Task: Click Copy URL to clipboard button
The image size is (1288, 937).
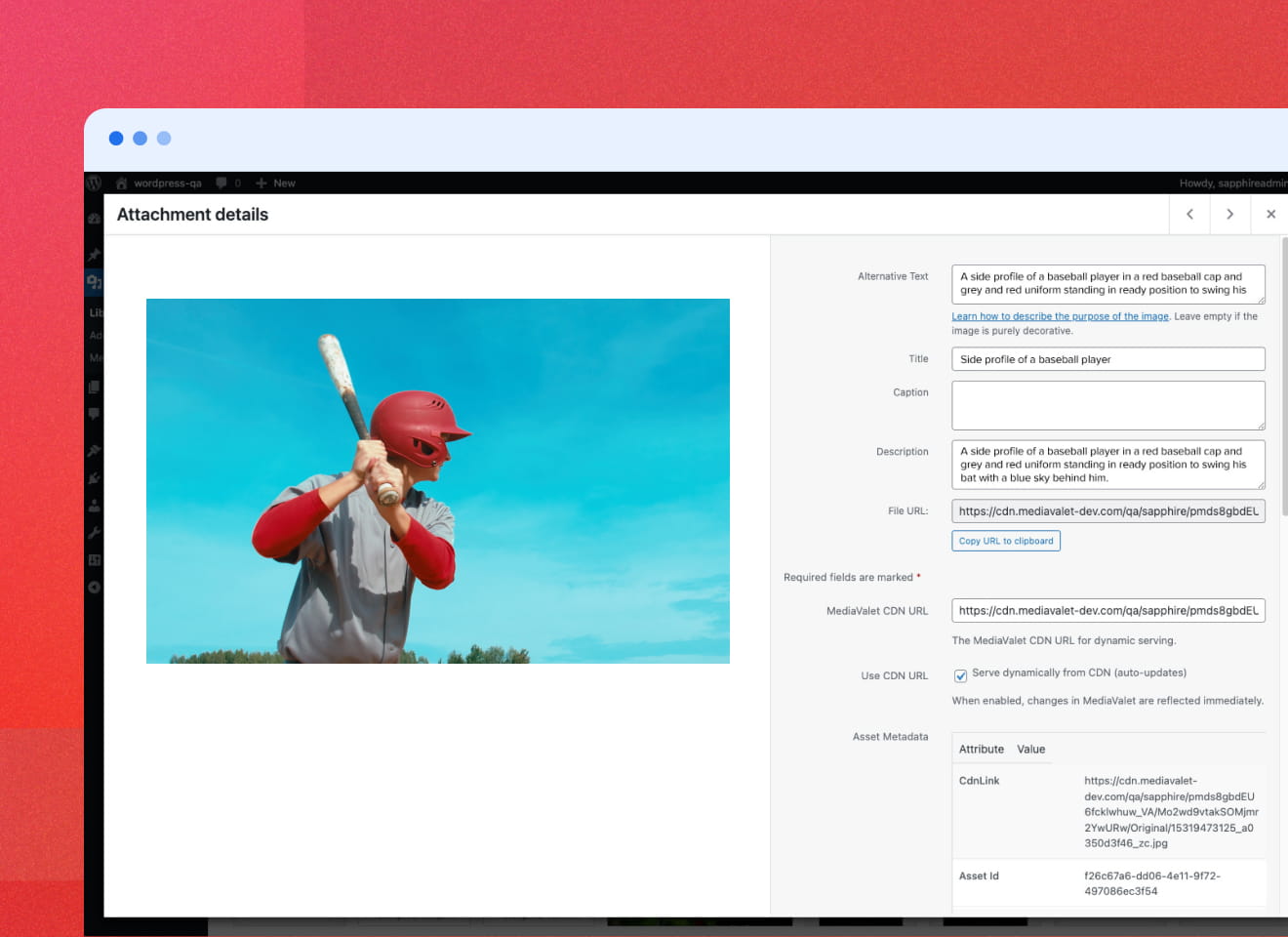Action: [1006, 541]
